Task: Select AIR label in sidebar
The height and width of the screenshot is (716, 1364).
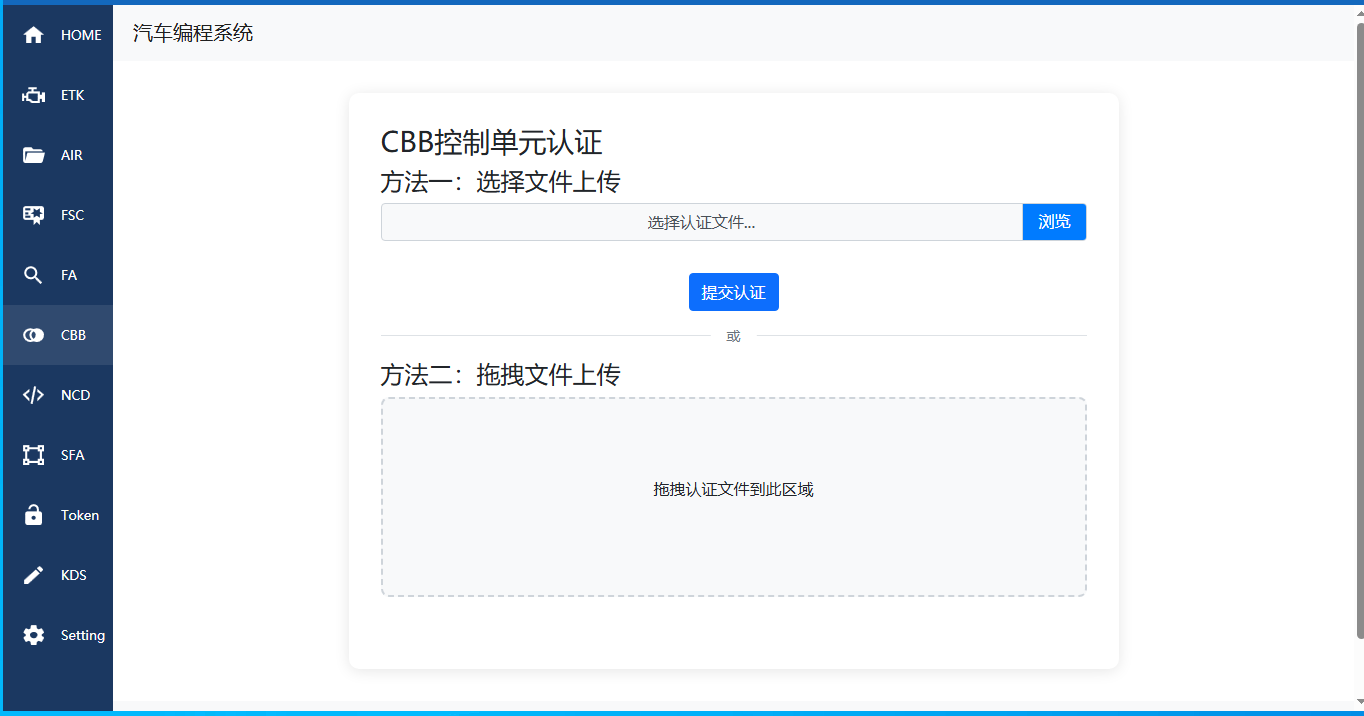Action: (72, 155)
